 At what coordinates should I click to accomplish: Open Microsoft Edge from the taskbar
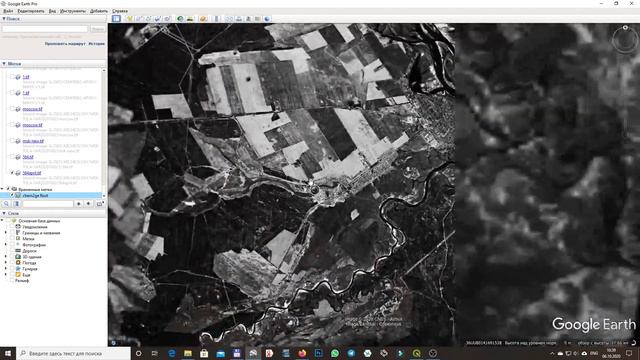pos(171,353)
